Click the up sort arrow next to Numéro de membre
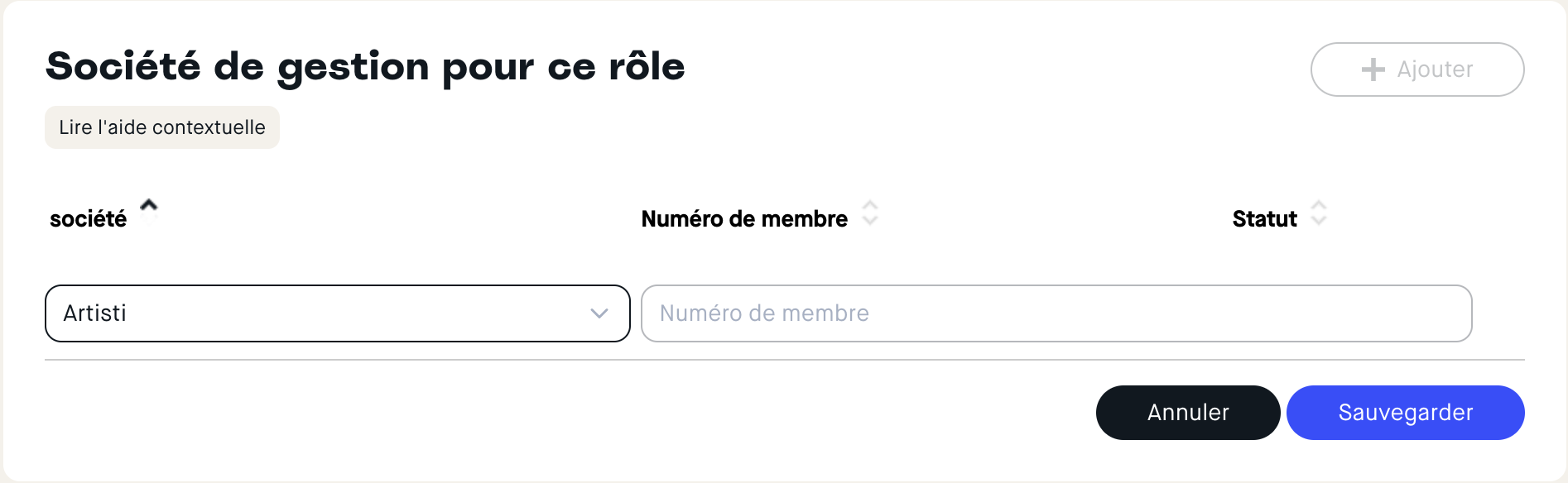Image resolution: width=1568 pixels, height=483 pixels. 870,205
